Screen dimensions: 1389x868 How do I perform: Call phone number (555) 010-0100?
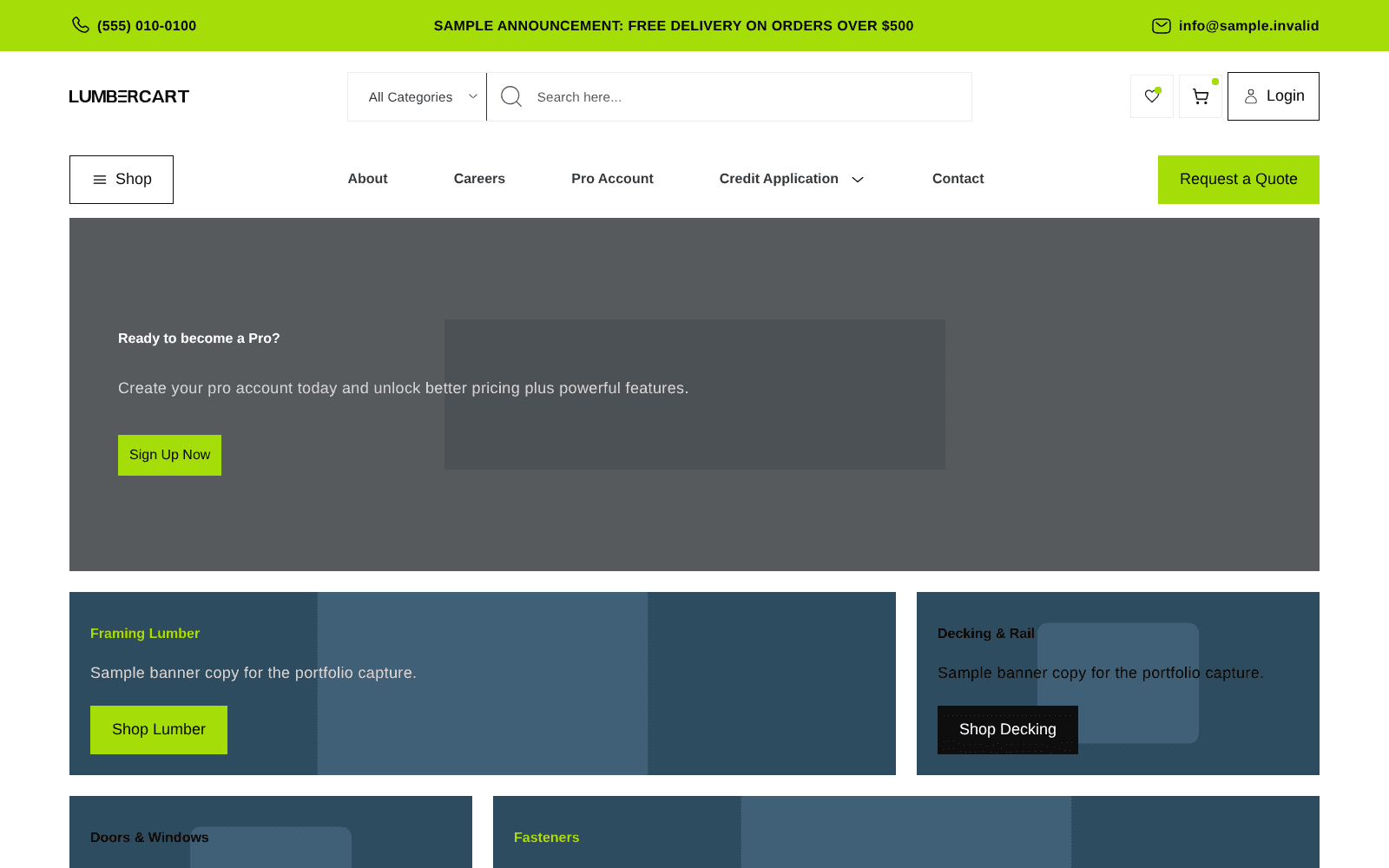point(147,26)
